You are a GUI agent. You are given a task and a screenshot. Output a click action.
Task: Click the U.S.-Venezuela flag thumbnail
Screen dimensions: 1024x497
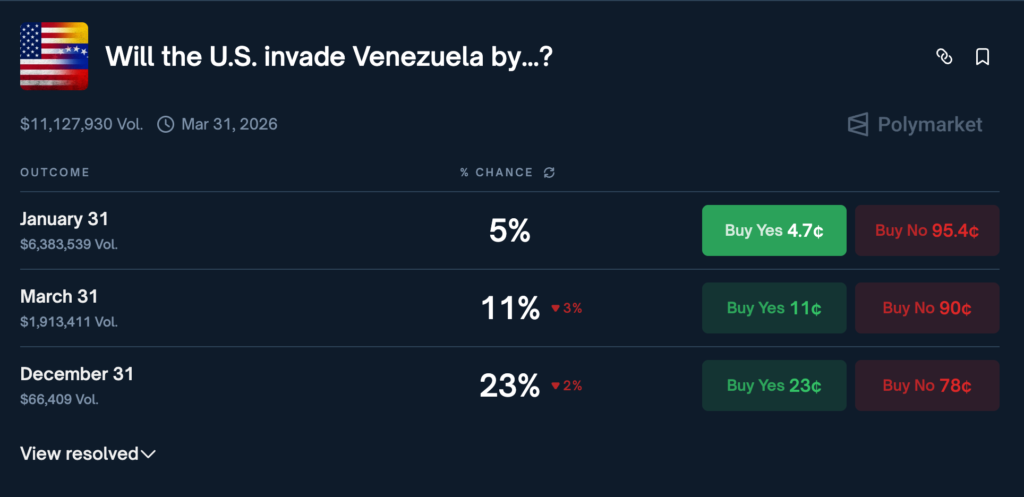click(54, 56)
